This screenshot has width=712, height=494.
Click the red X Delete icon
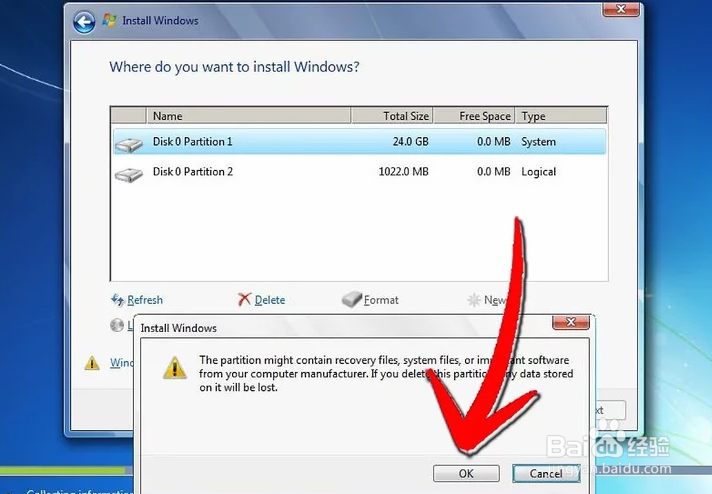point(244,299)
